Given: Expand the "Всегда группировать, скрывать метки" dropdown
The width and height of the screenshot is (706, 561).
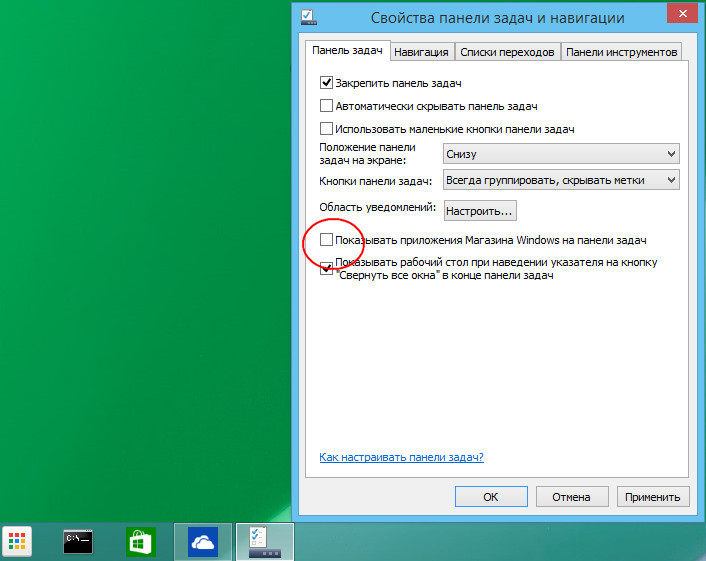Looking at the screenshot, I should [561, 180].
